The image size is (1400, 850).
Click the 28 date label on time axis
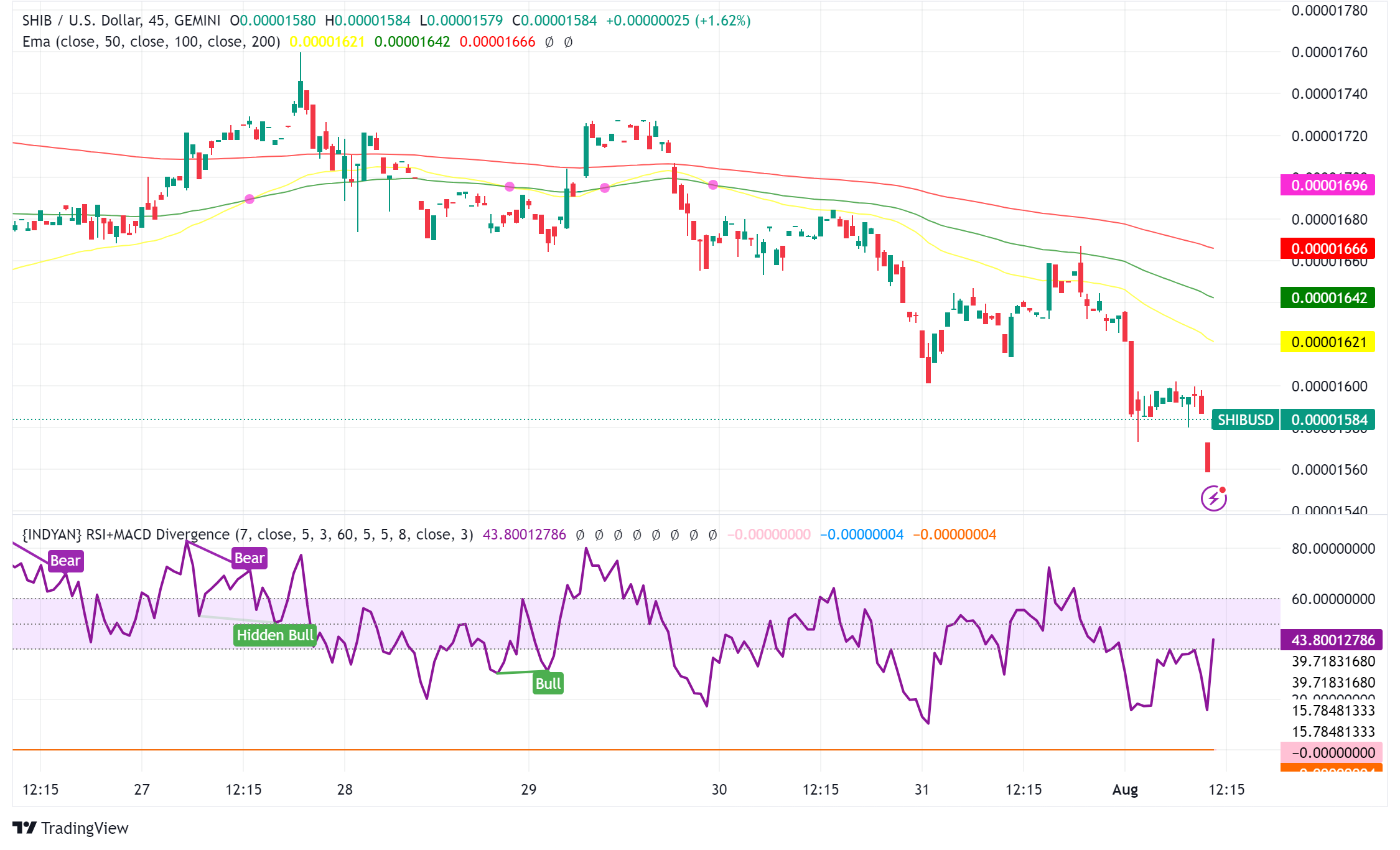[345, 790]
